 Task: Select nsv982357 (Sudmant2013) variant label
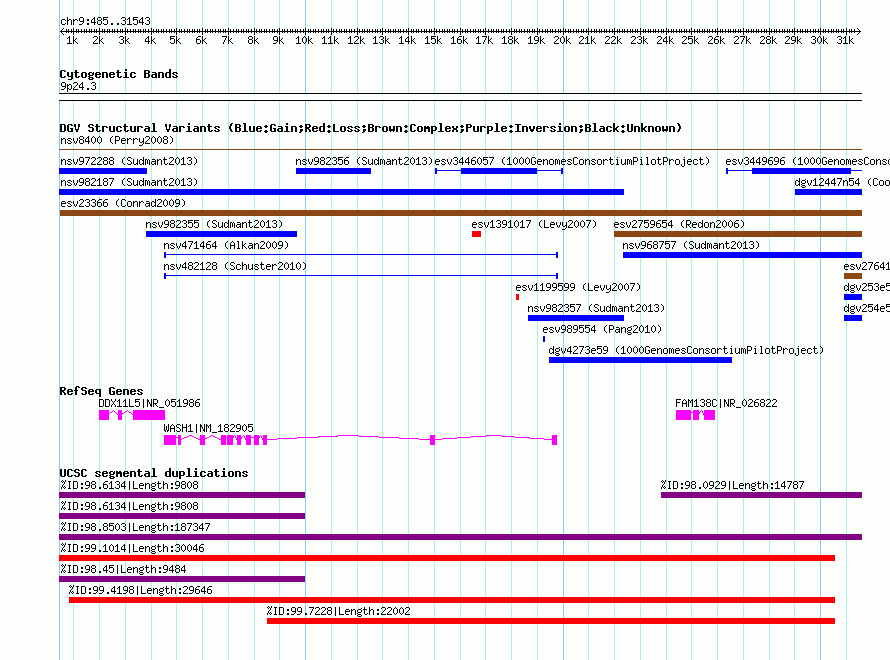pyautogui.click(x=596, y=308)
